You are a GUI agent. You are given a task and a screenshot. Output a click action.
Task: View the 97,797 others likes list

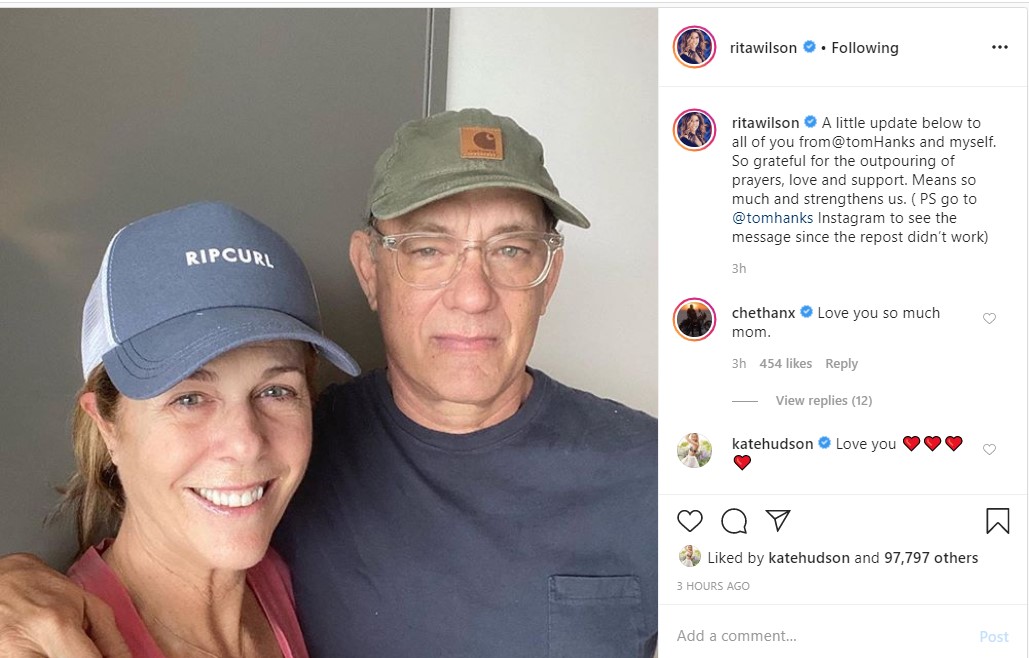(x=931, y=558)
